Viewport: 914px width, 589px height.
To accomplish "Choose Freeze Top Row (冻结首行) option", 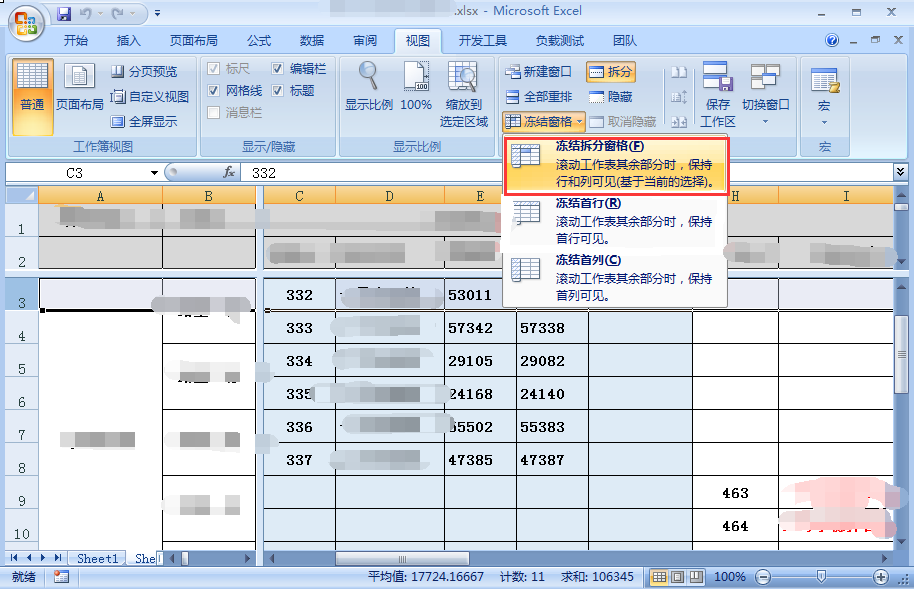I will click(x=614, y=221).
